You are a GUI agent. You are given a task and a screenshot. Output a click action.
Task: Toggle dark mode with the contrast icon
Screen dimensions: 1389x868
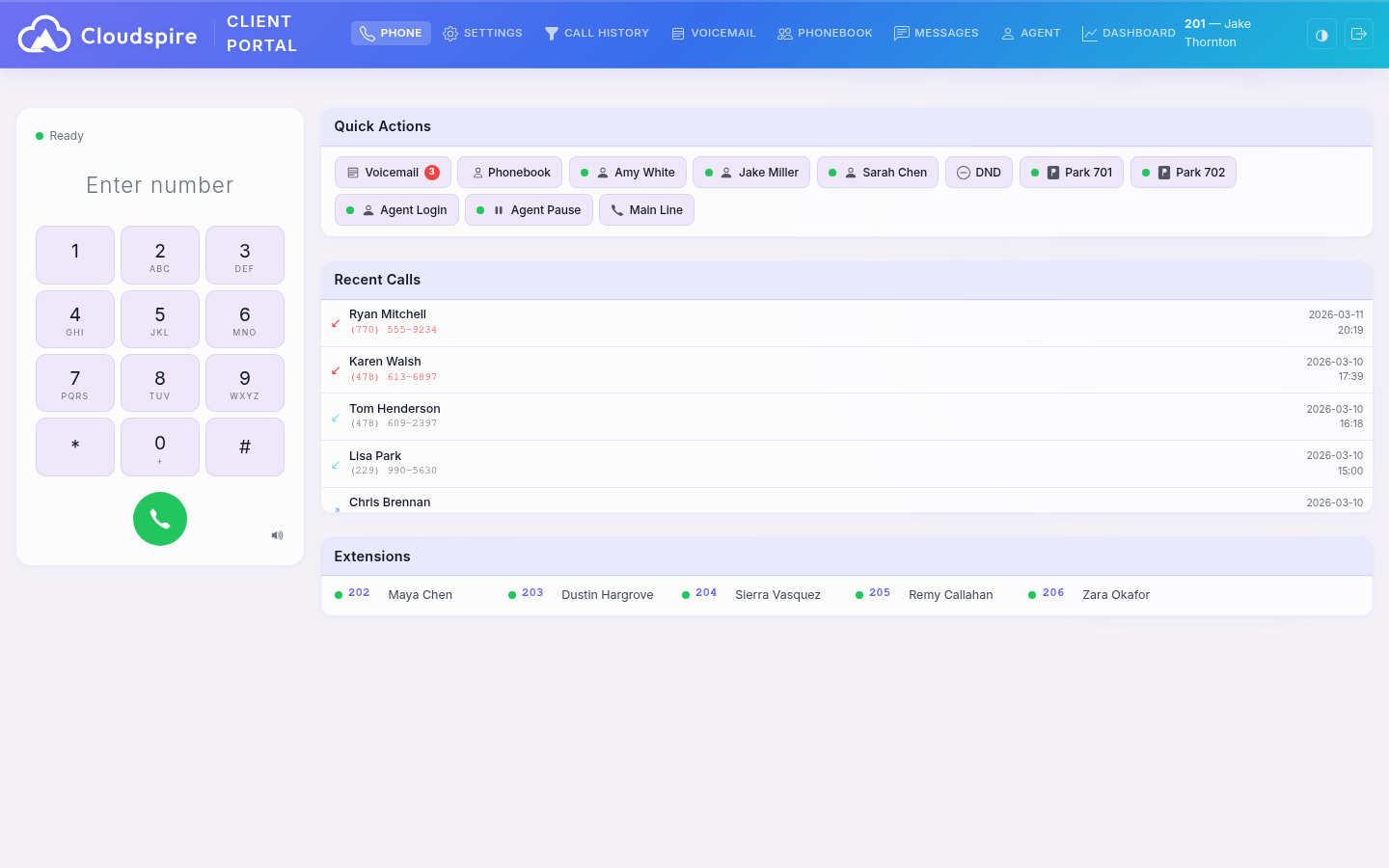(x=1321, y=34)
